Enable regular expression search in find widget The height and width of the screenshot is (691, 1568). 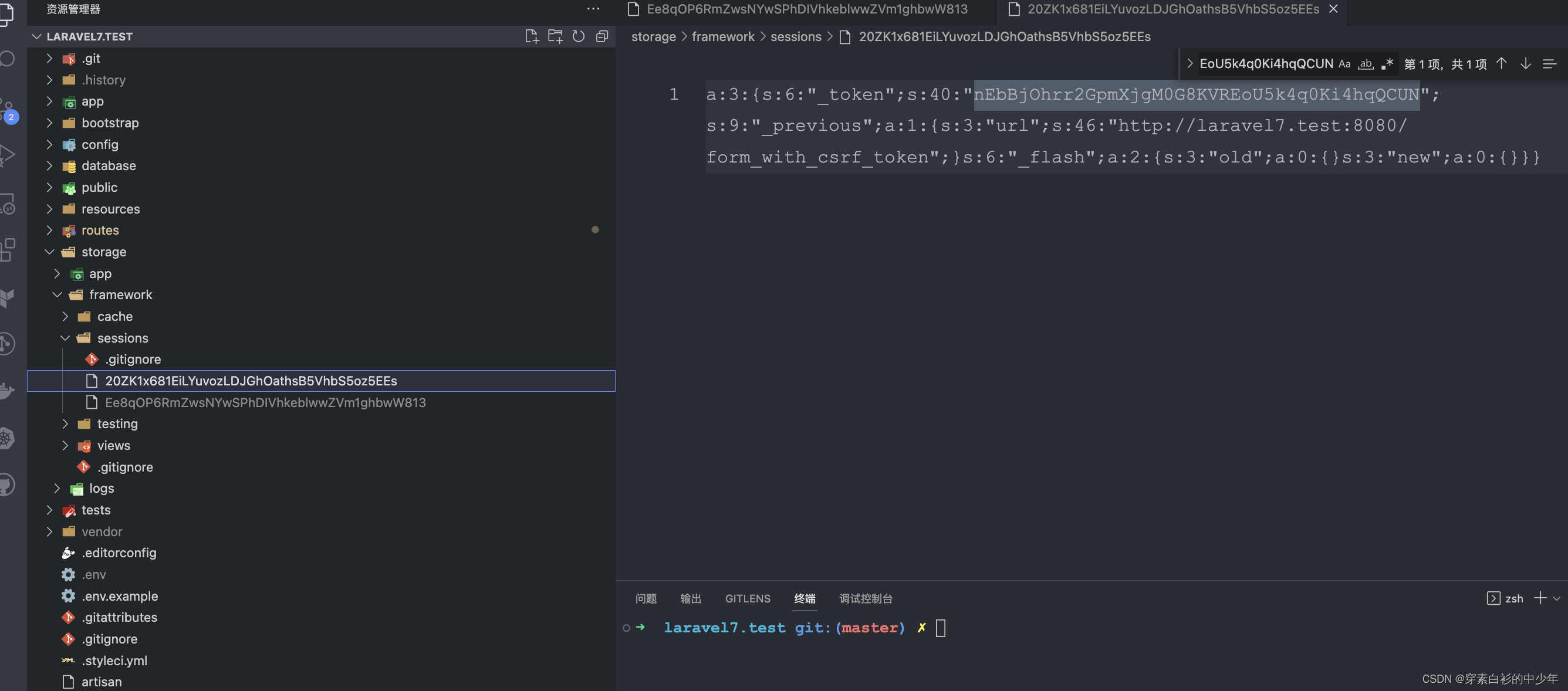(1387, 64)
